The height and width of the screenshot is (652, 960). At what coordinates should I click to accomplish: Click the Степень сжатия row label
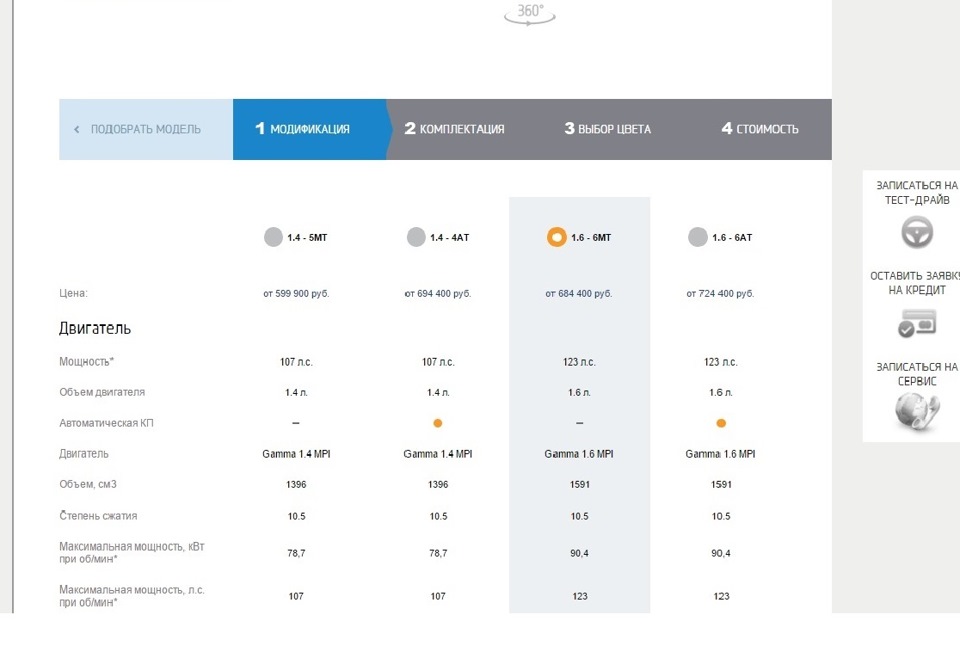[98, 515]
